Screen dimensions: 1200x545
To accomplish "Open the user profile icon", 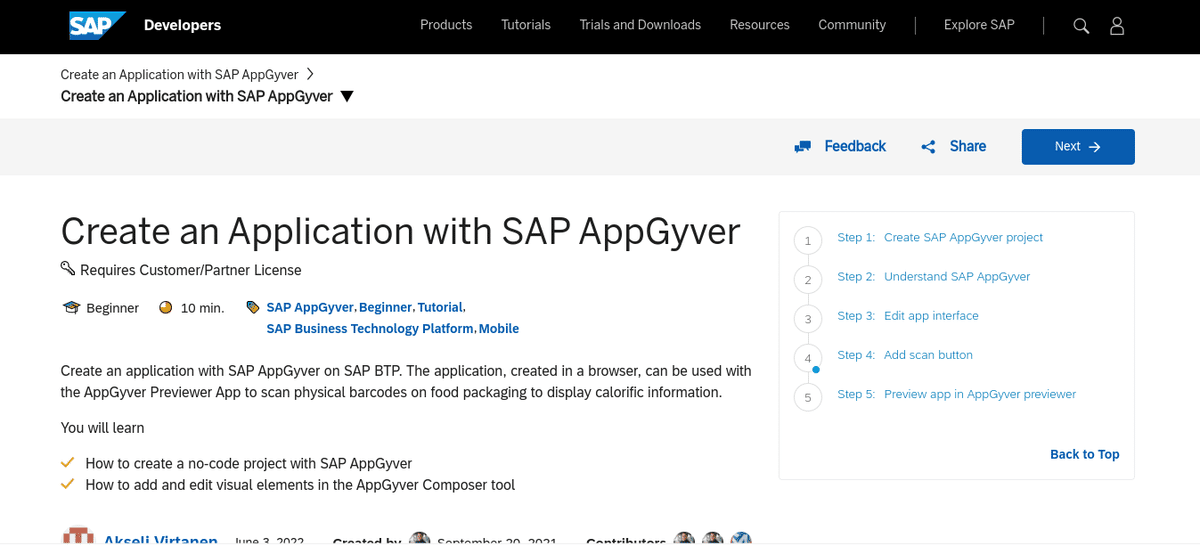I will tap(1117, 26).
